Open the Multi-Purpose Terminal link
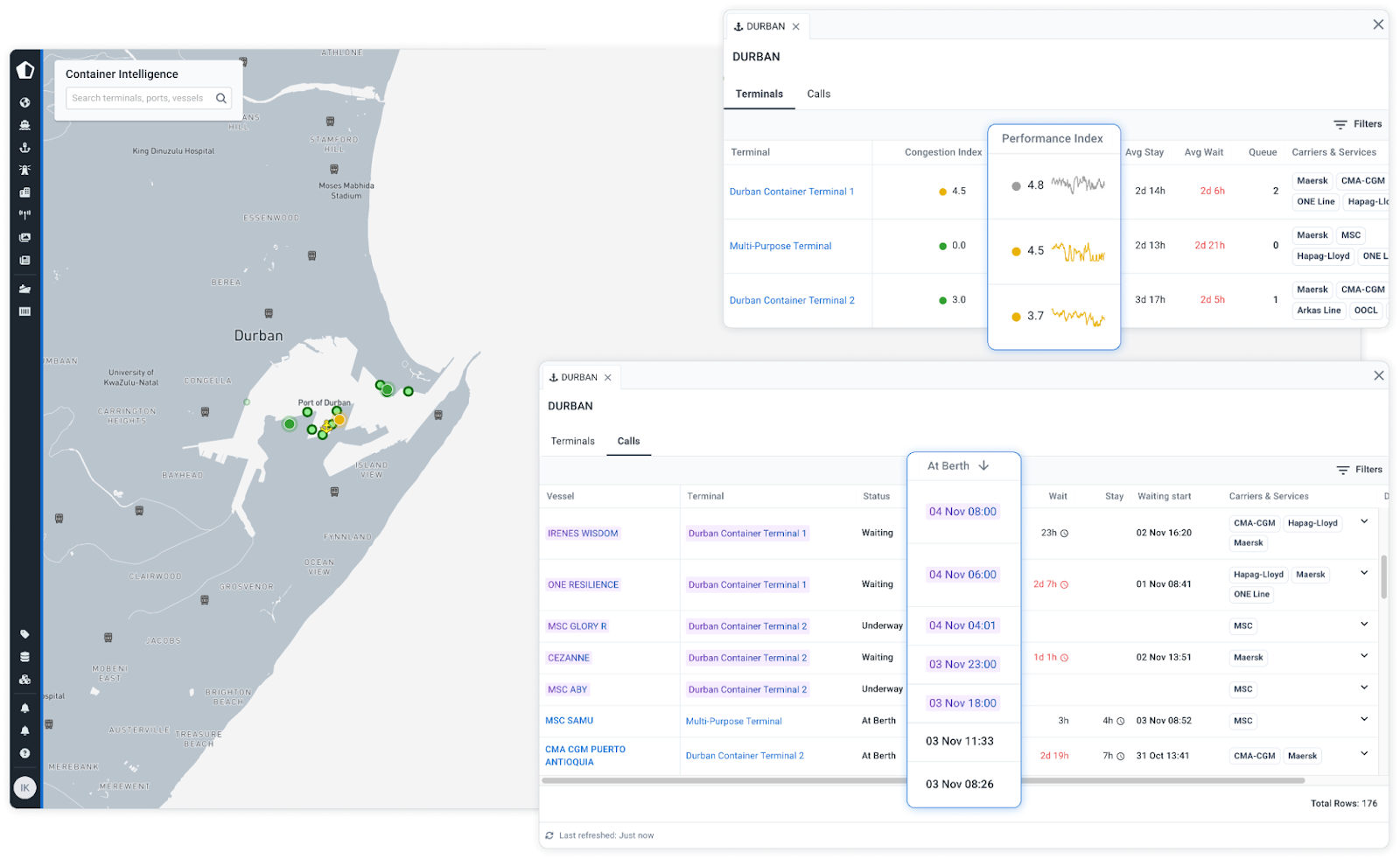Image resolution: width=1400 pixels, height=859 pixels. [780, 246]
